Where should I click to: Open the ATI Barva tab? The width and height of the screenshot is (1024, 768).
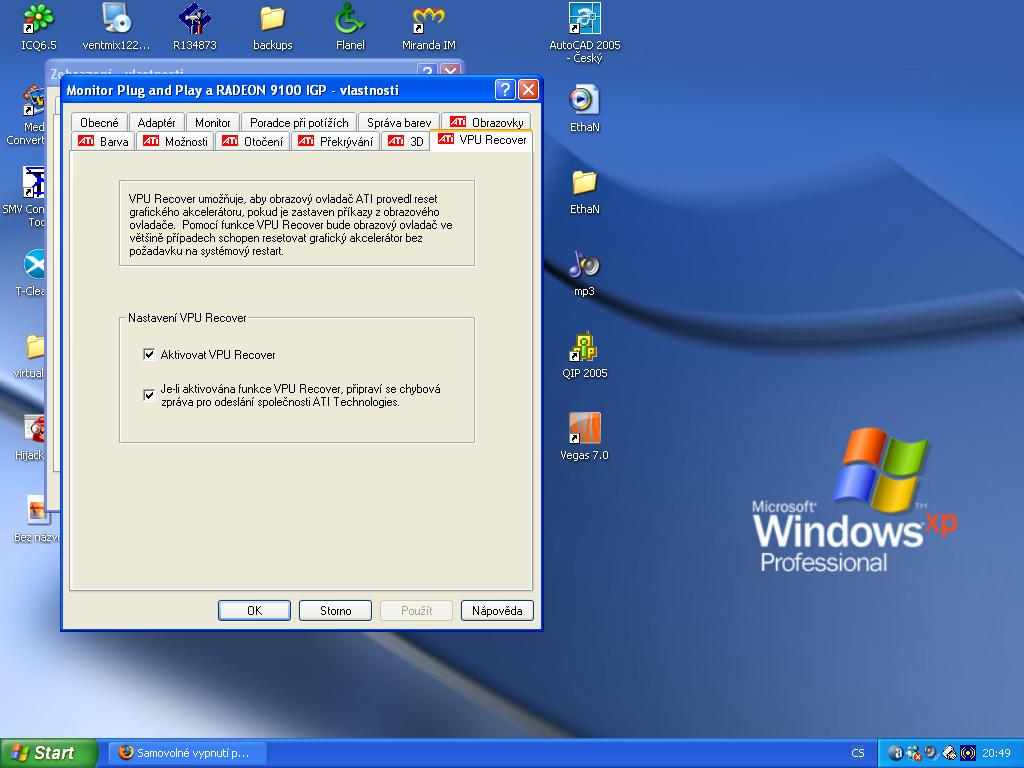(103, 141)
